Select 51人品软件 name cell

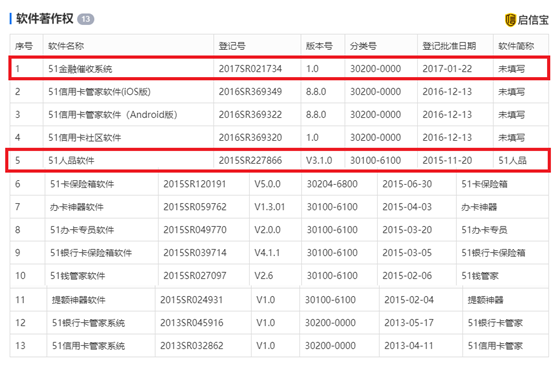click(71, 161)
